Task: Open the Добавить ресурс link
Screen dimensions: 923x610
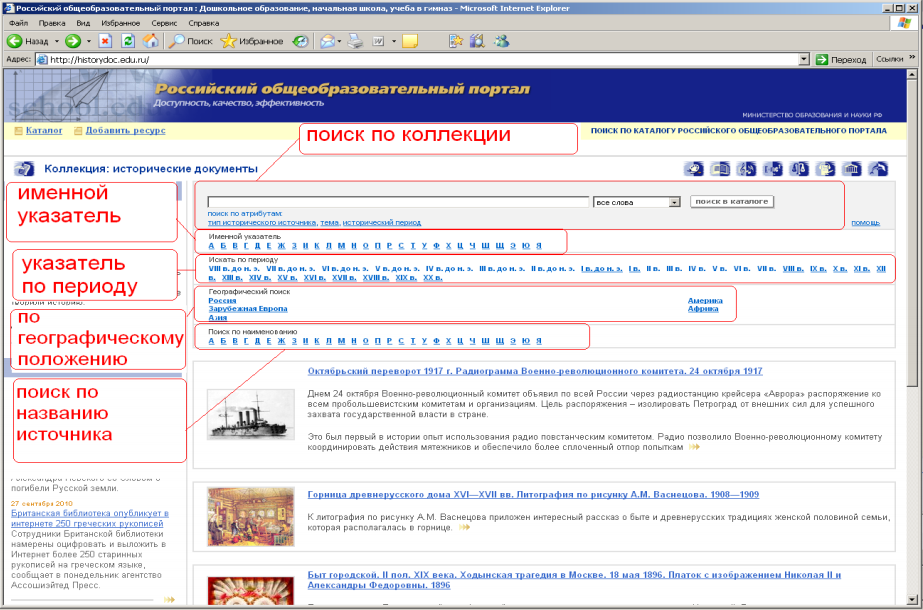Action: [125, 131]
